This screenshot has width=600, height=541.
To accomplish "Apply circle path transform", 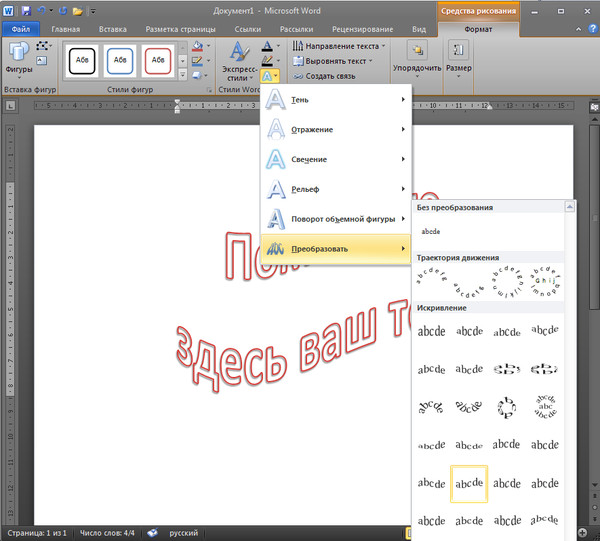I will [507, 282].
